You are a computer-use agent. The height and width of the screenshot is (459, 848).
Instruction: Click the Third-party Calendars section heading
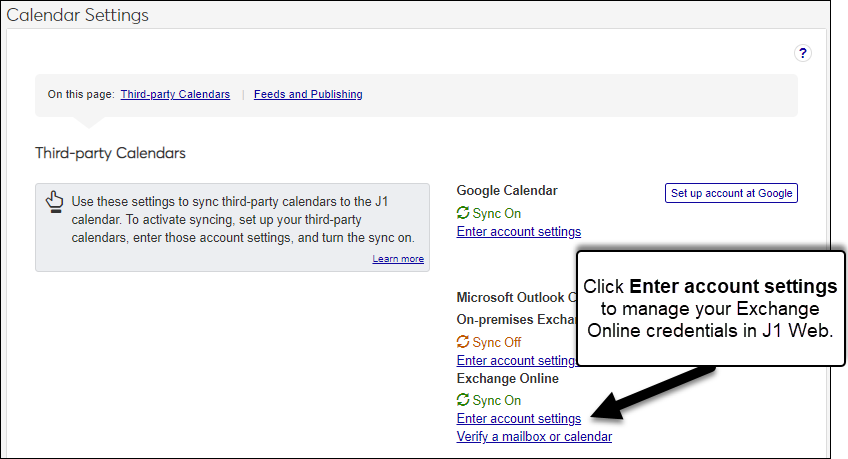click(x=110, y=153)
